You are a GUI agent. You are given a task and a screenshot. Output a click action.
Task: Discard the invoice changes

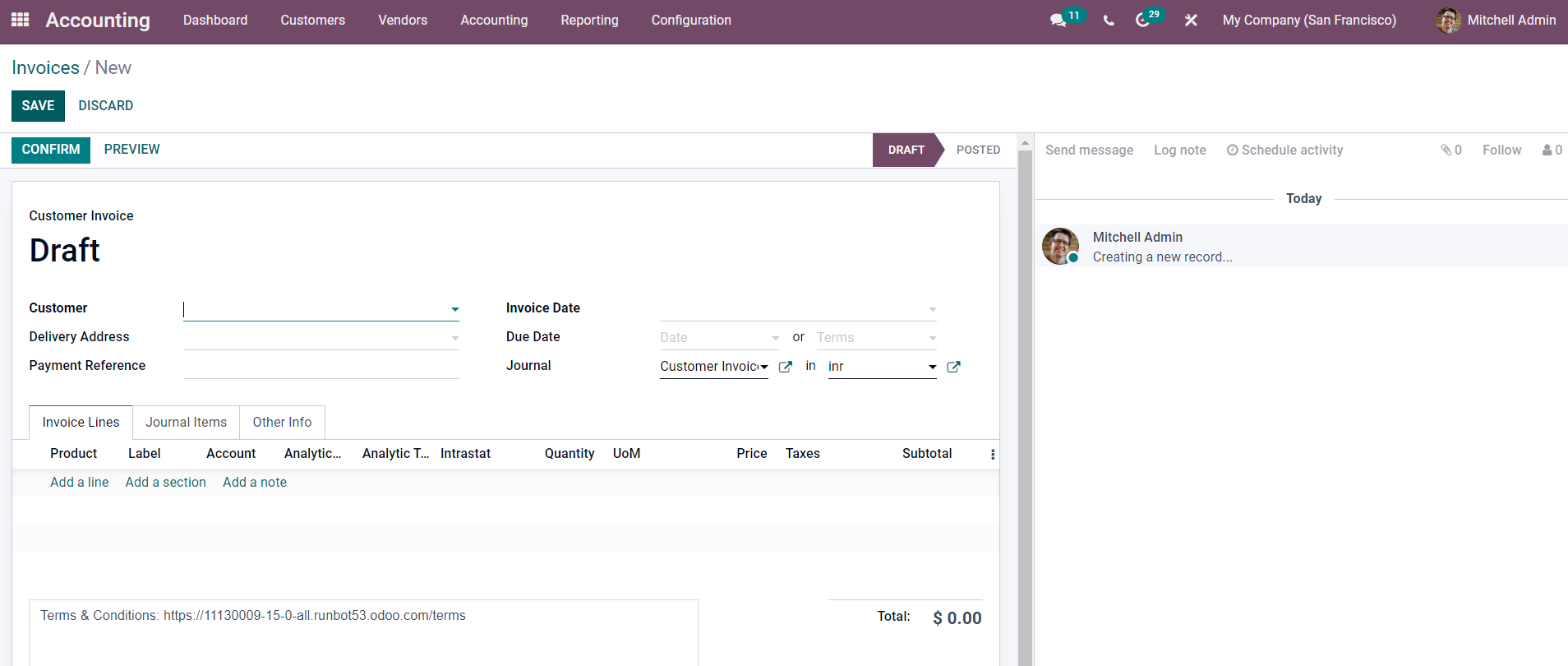coord(106,106)
